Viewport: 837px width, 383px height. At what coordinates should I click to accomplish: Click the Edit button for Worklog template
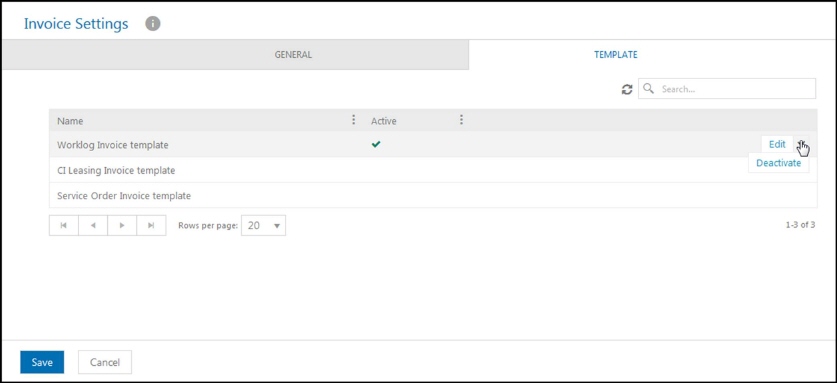(x=777, y=144)
